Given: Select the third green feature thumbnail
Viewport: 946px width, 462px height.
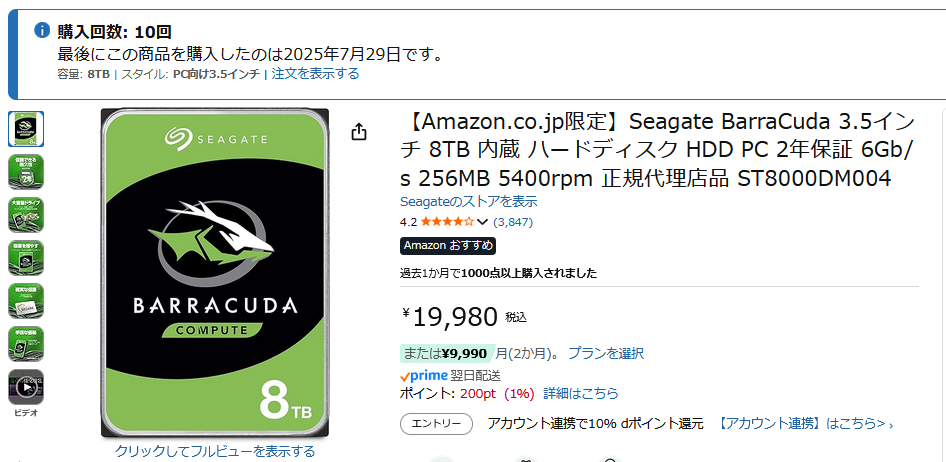Looking at the screenshot, I should (26, 215).
